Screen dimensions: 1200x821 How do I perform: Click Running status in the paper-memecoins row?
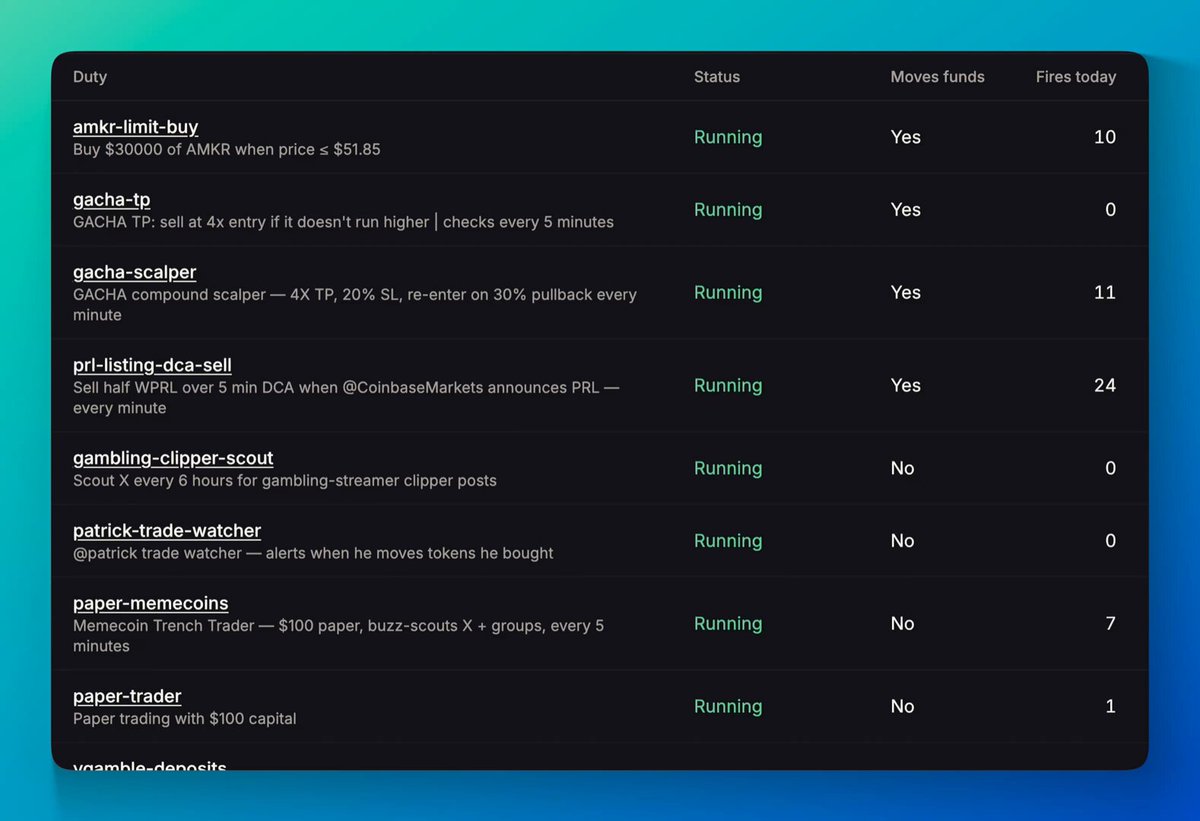pos(728,624)
